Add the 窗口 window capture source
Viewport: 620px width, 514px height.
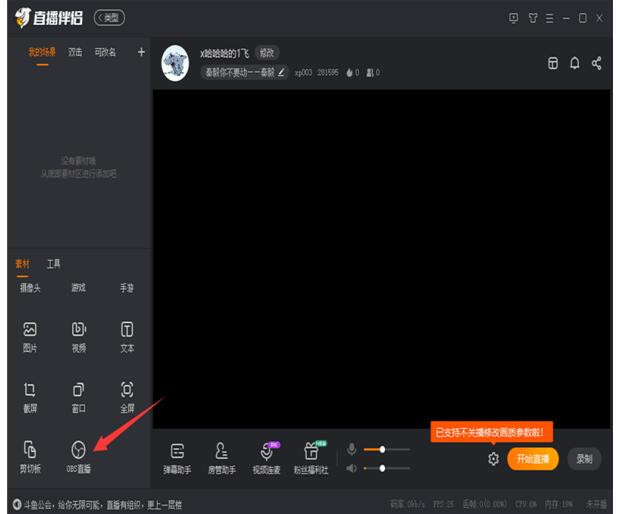[79, 397]
